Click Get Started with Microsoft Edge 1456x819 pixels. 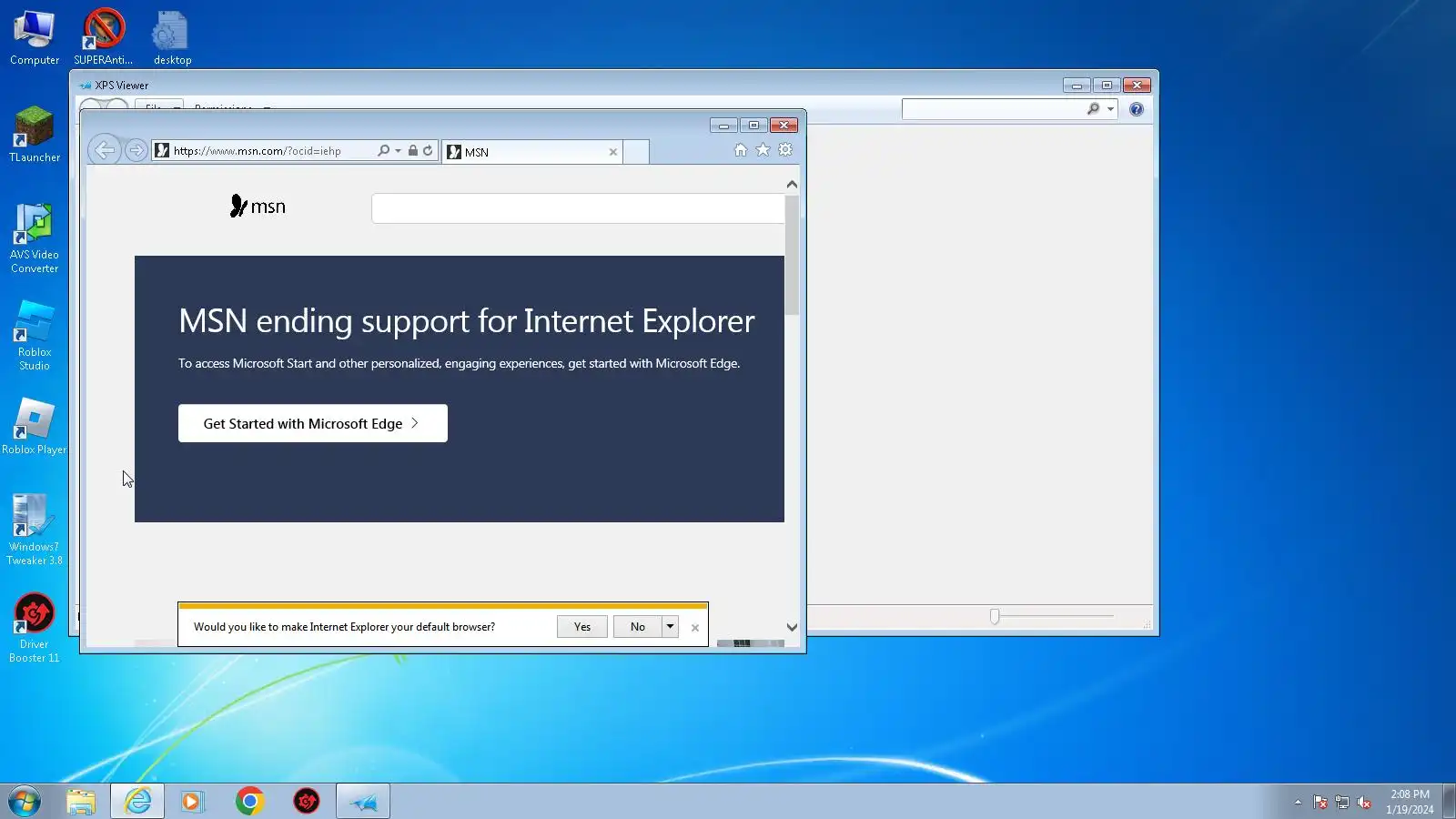313,423
